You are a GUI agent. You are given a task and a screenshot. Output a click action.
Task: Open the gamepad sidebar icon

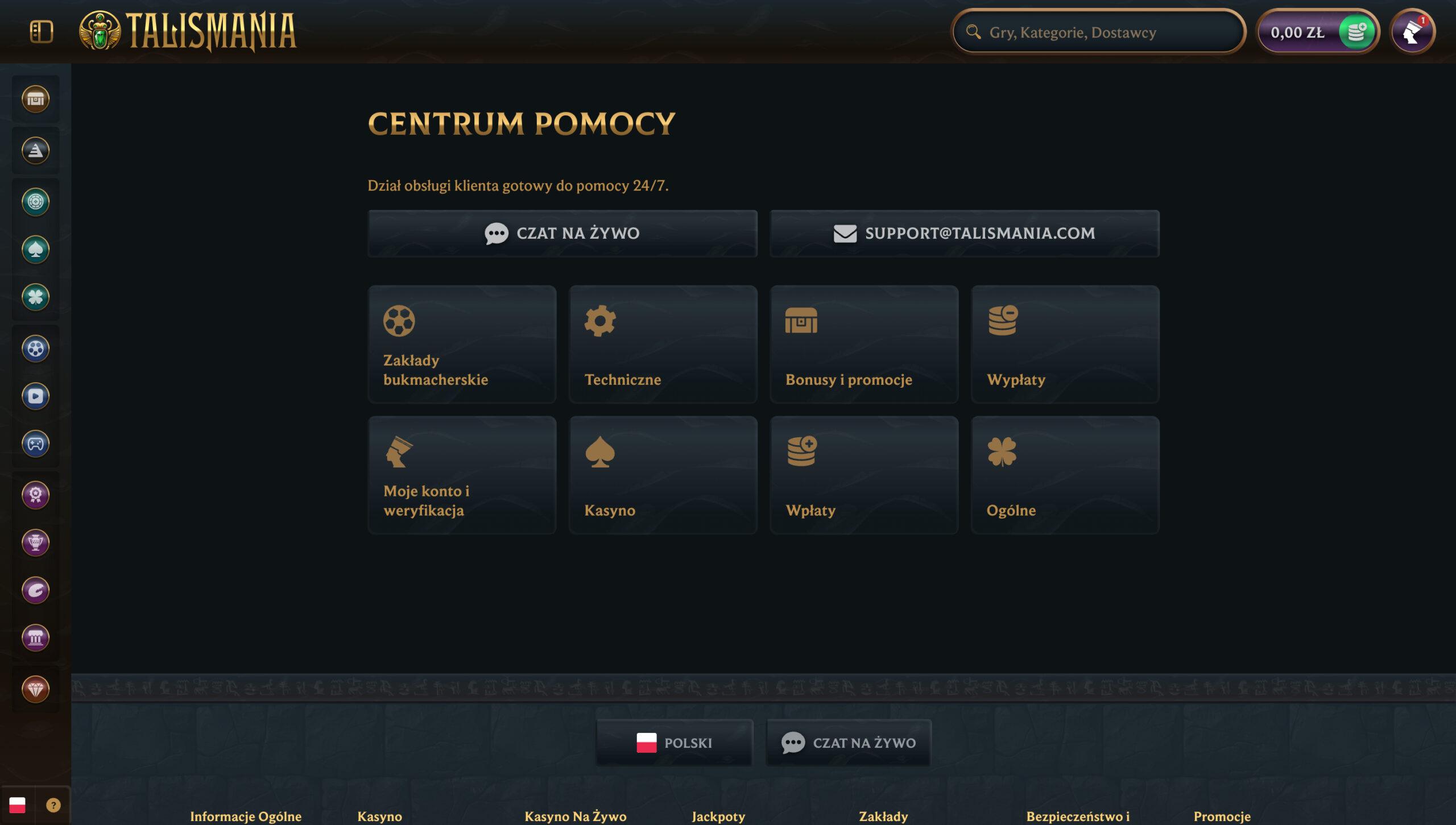tap(35, 444)
